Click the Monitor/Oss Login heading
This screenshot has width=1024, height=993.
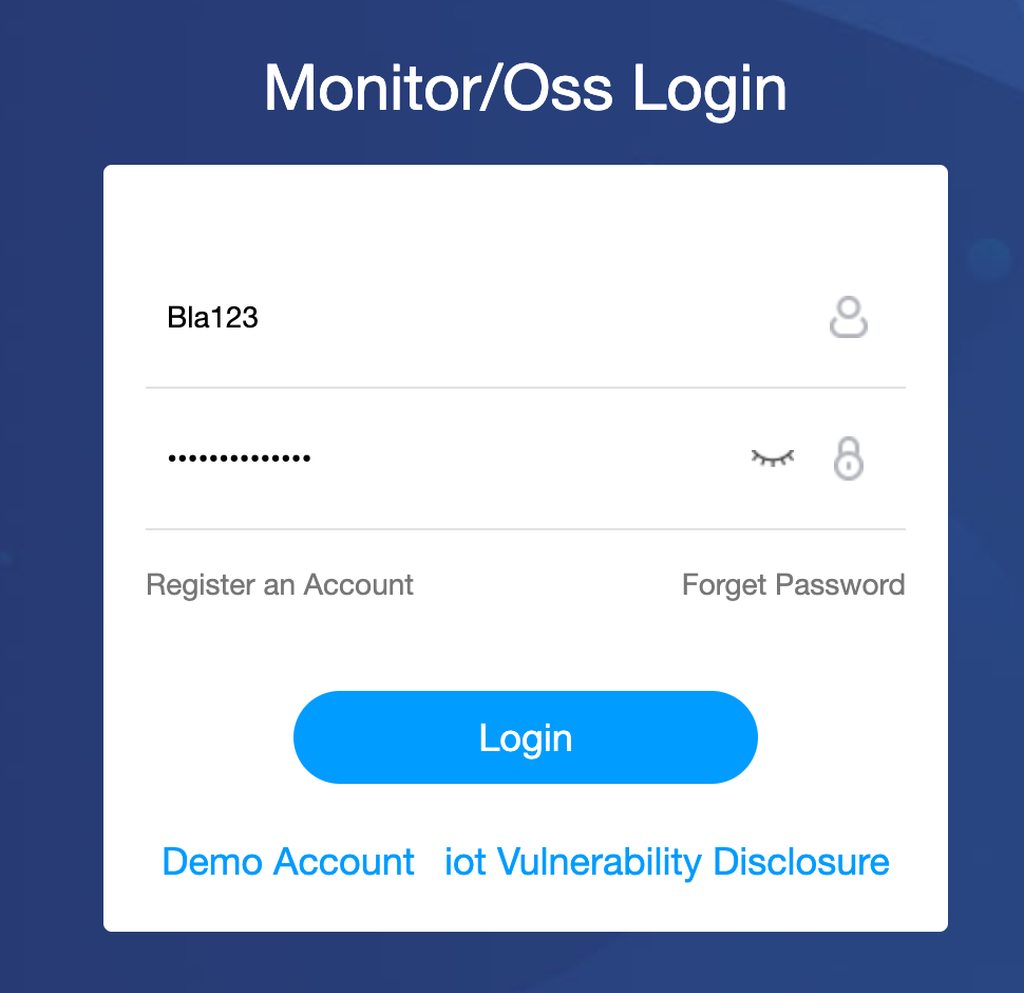click(x=525, y=88)
